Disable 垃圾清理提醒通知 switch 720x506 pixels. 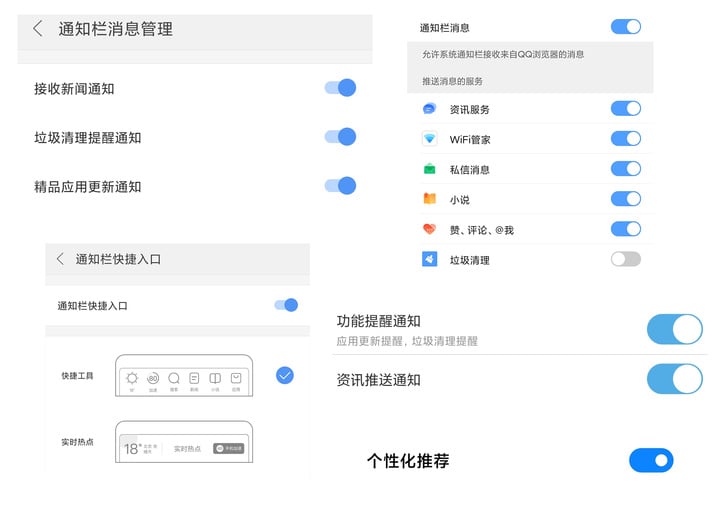[x=340, y=136]
